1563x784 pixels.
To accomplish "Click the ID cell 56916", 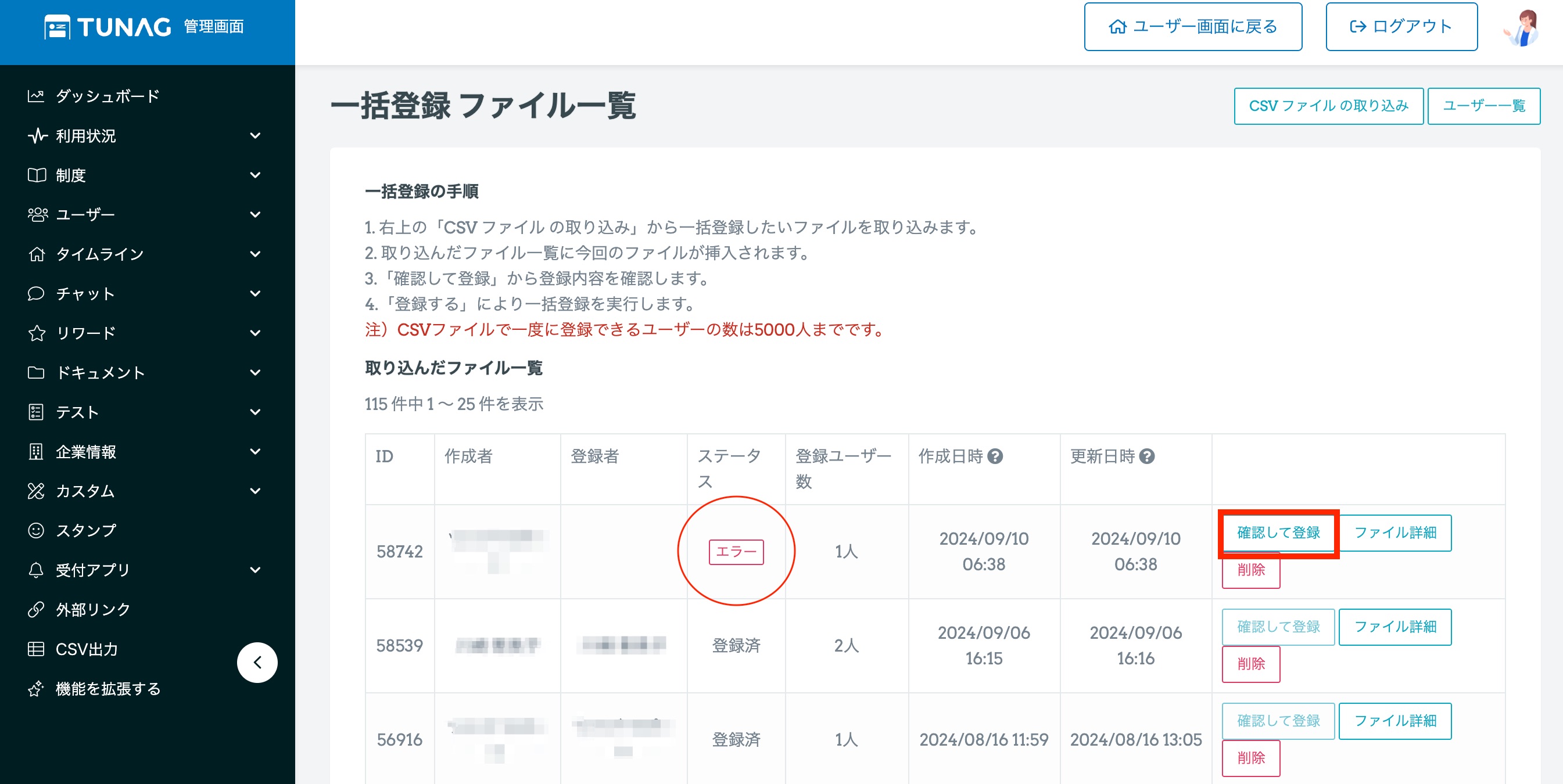I will tap(399, 739).
